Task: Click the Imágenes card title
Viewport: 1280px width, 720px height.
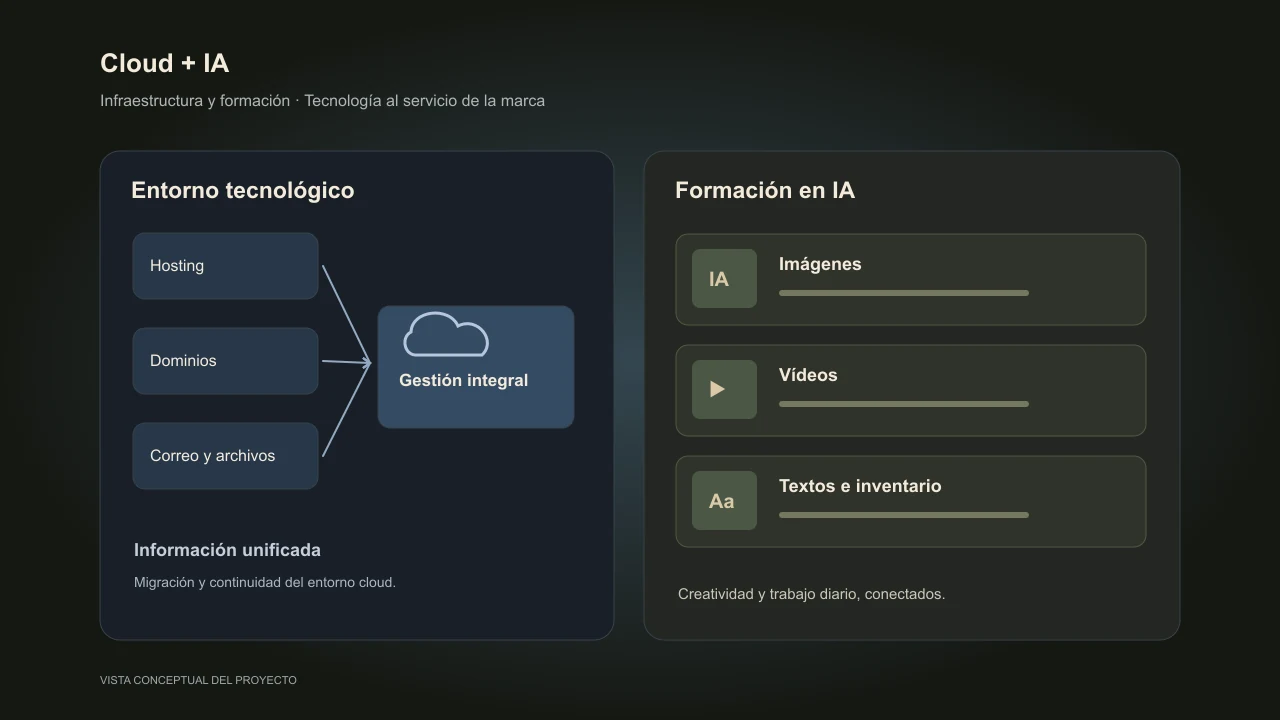Action: pos(820,264)
